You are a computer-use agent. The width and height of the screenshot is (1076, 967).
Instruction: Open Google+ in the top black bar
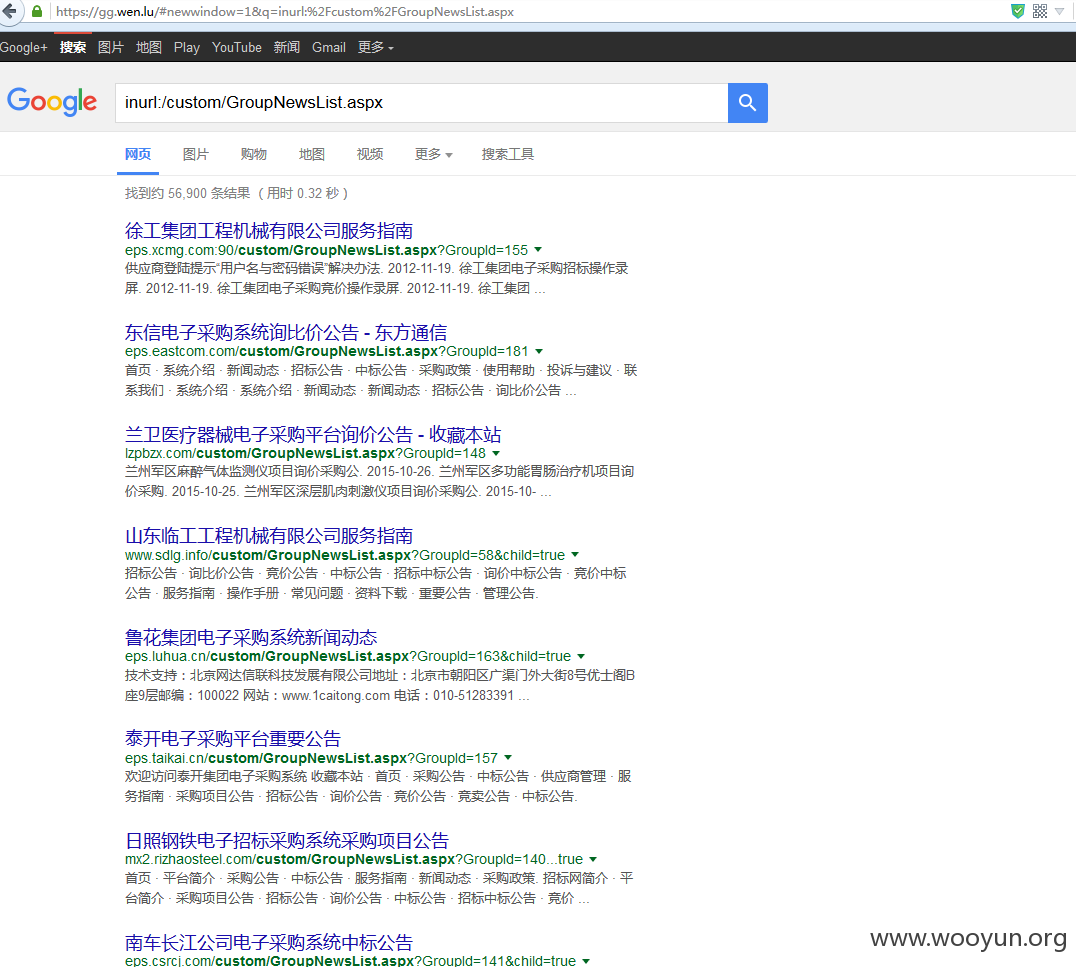(x=24, y=47)
